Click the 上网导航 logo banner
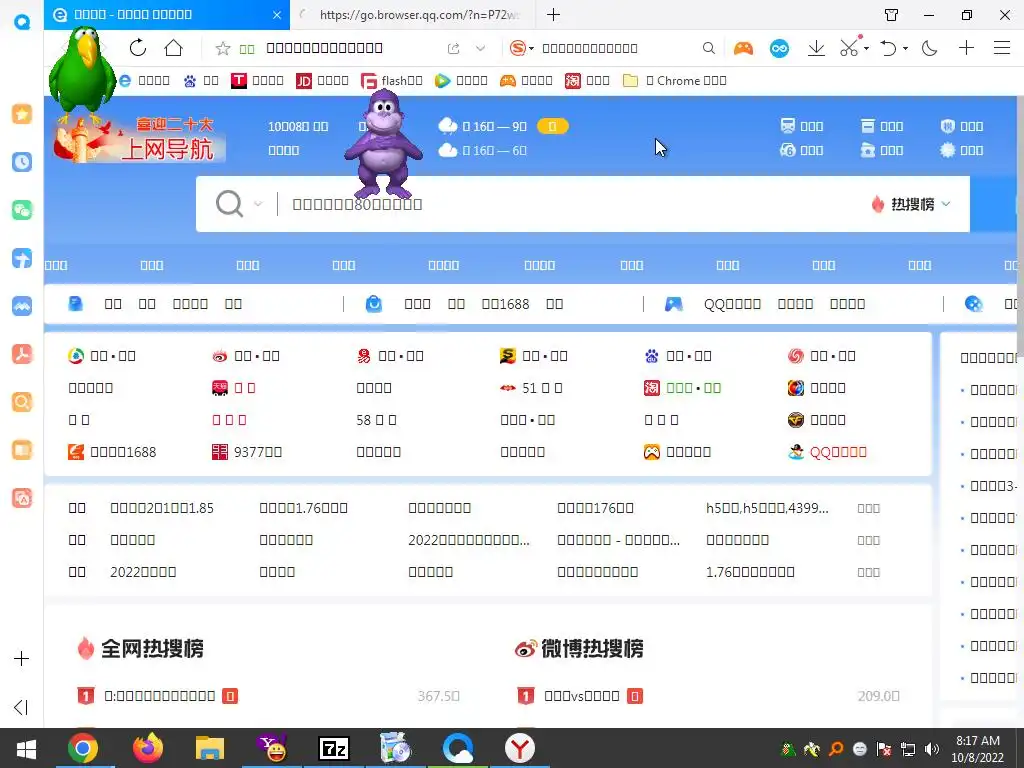The width and height of the screenshot is (1024, 768). [x=139, y=139]
